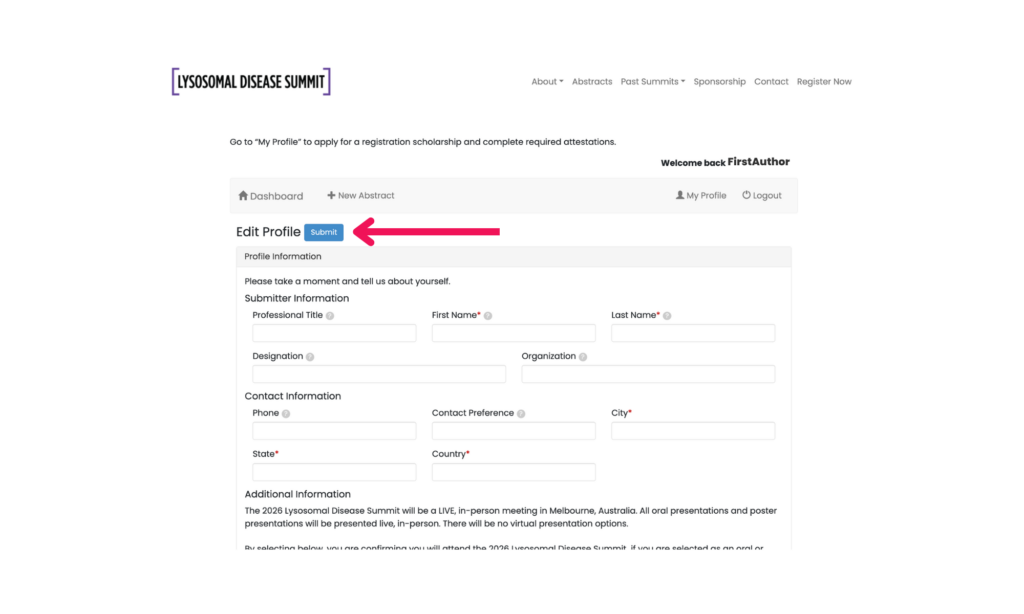Click into the Organization input field
The height and width of the screenshot is (614, 1024).
point(648,374)
